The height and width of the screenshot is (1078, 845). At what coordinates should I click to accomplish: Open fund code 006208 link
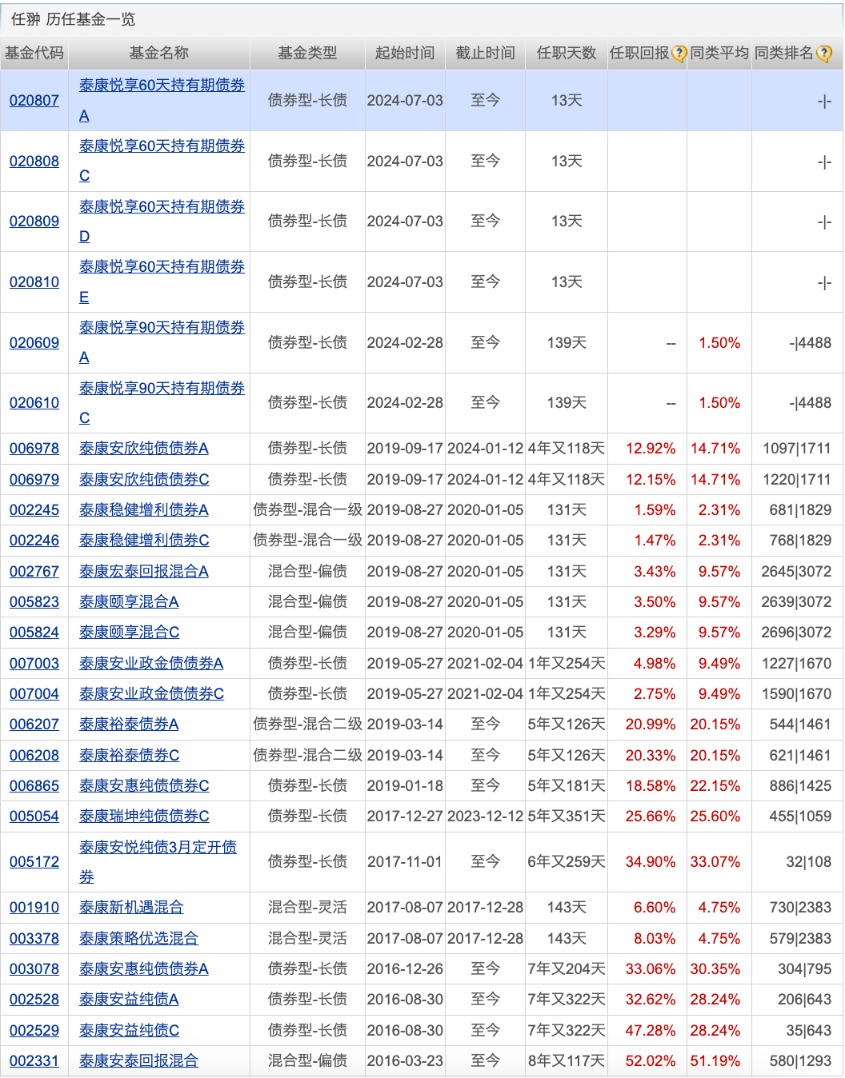[34, 755]
